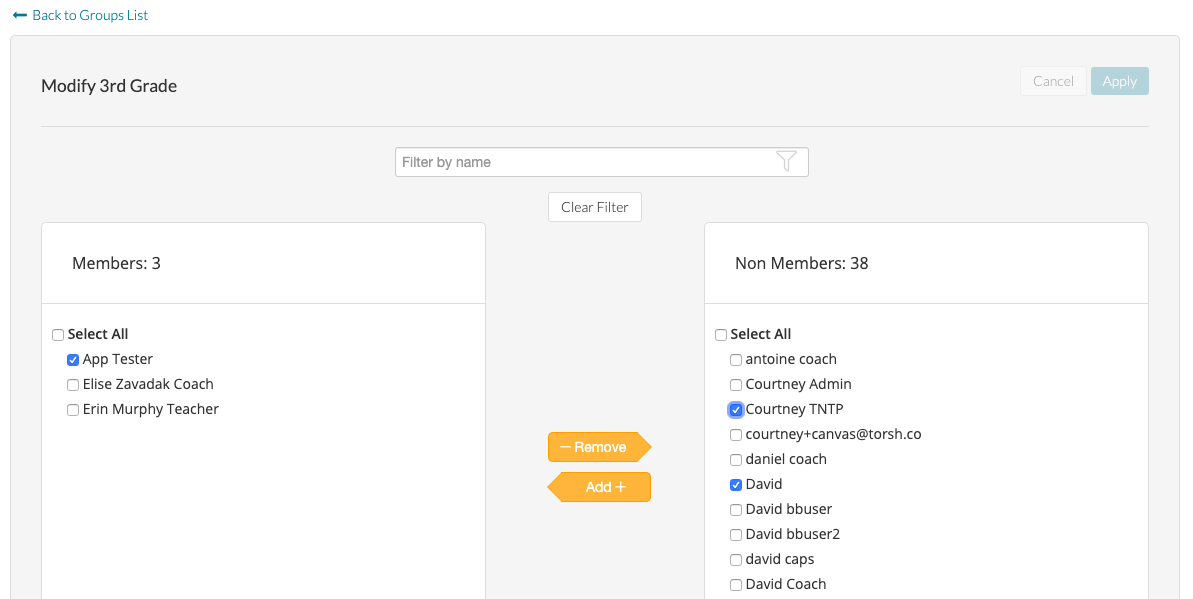Click the Back to Groups List link

tap(81, 15)
